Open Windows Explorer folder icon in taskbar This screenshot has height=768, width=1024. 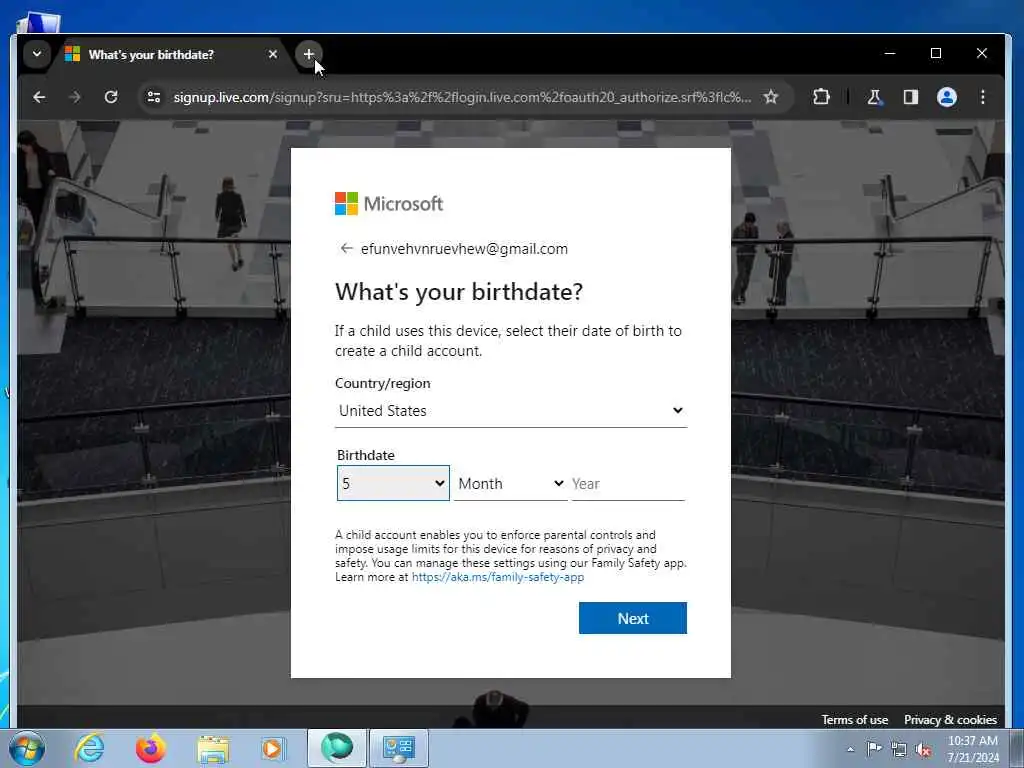tap(213, 748)
